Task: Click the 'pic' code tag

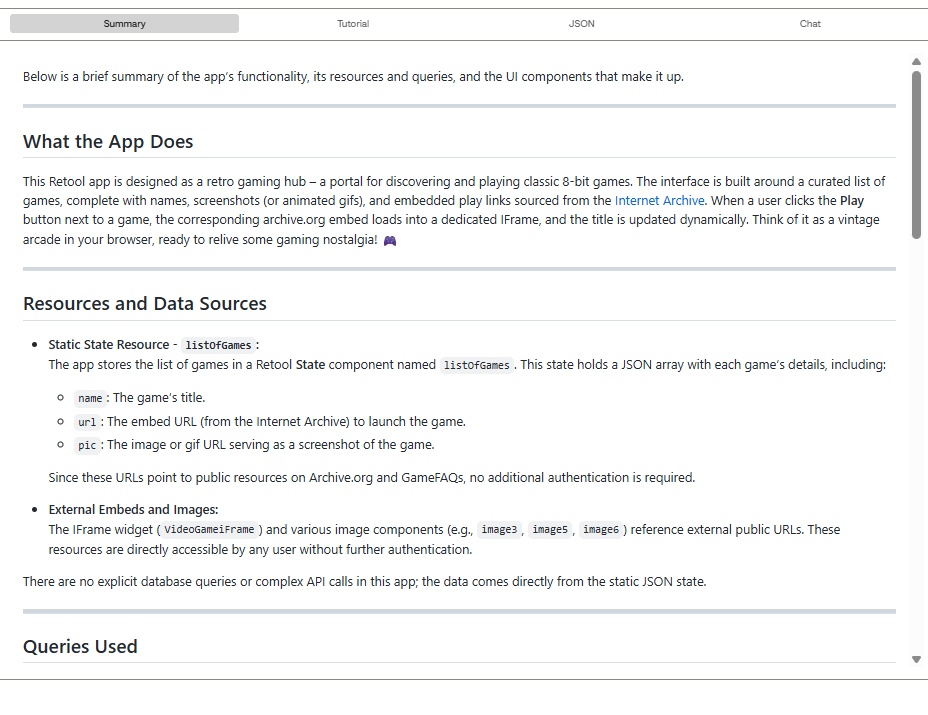Action: (x=87, y=445)
